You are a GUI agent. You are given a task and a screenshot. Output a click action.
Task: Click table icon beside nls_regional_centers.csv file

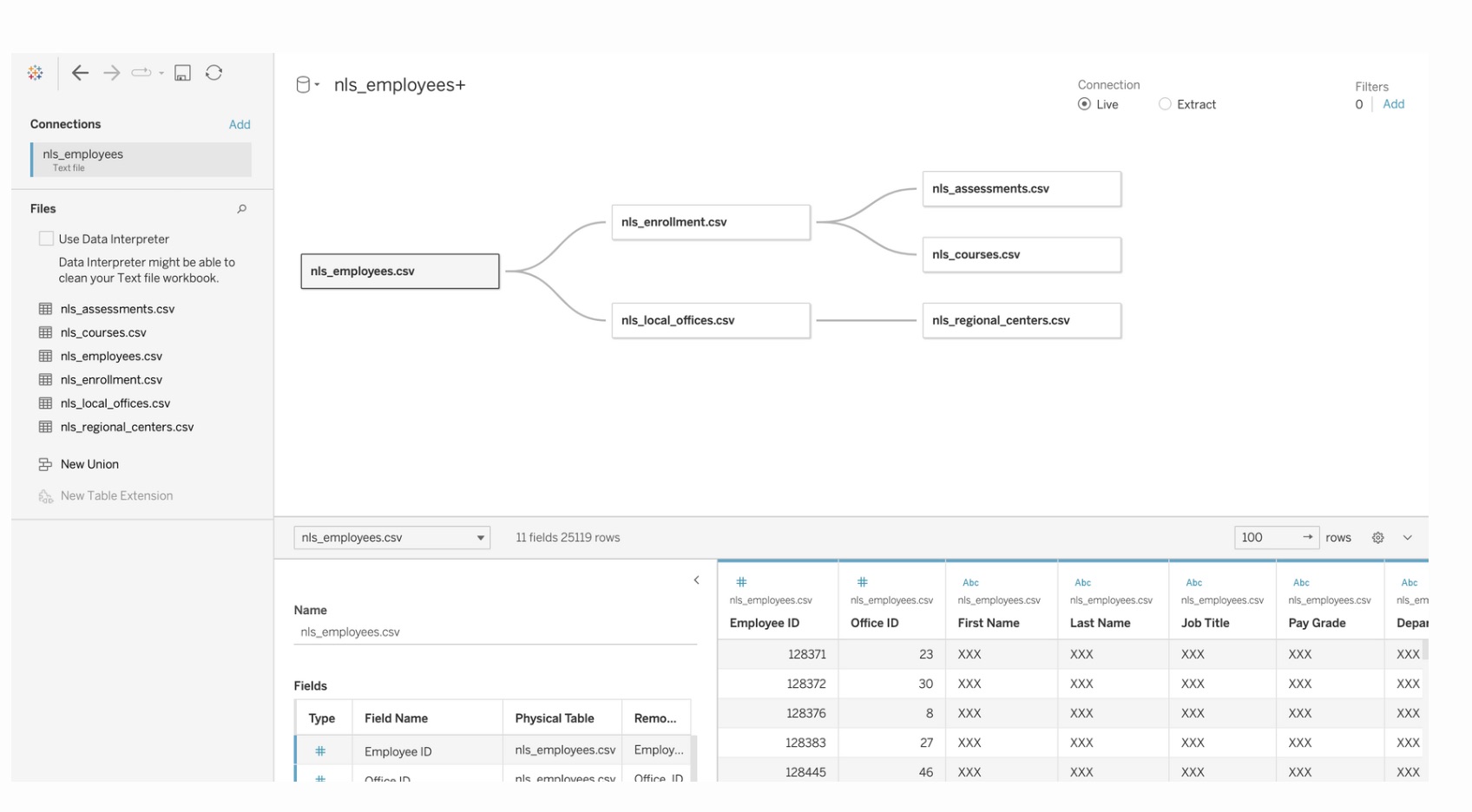click(x=45, y=427)
